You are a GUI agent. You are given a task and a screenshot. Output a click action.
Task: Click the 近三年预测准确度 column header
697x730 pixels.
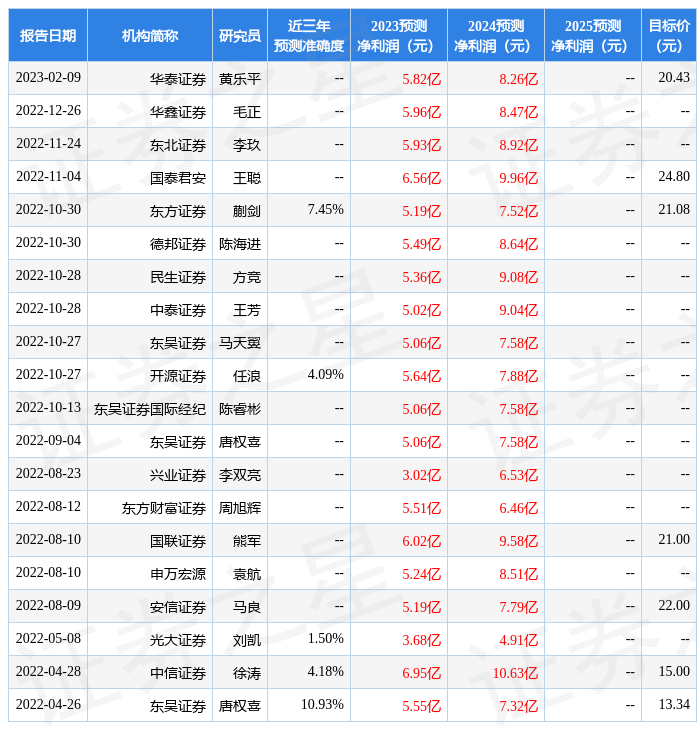[x=309, y=36]
